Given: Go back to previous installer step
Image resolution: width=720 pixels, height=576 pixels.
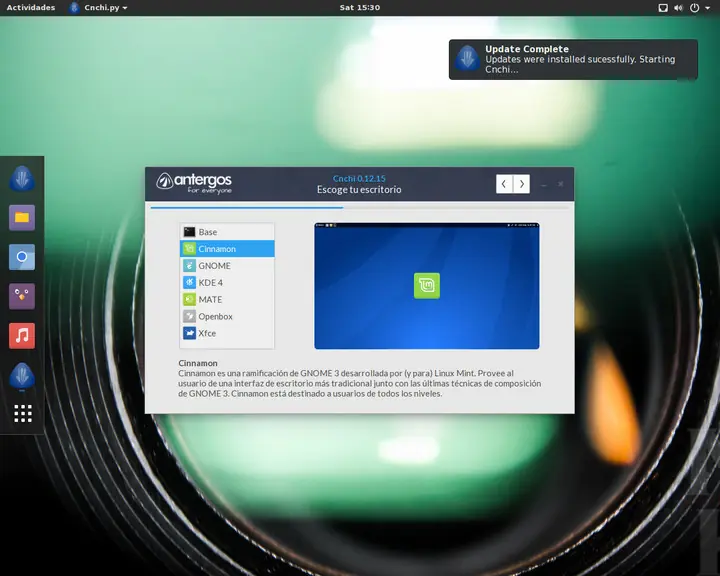Looking at the screenshot, I should click(504, 184).
